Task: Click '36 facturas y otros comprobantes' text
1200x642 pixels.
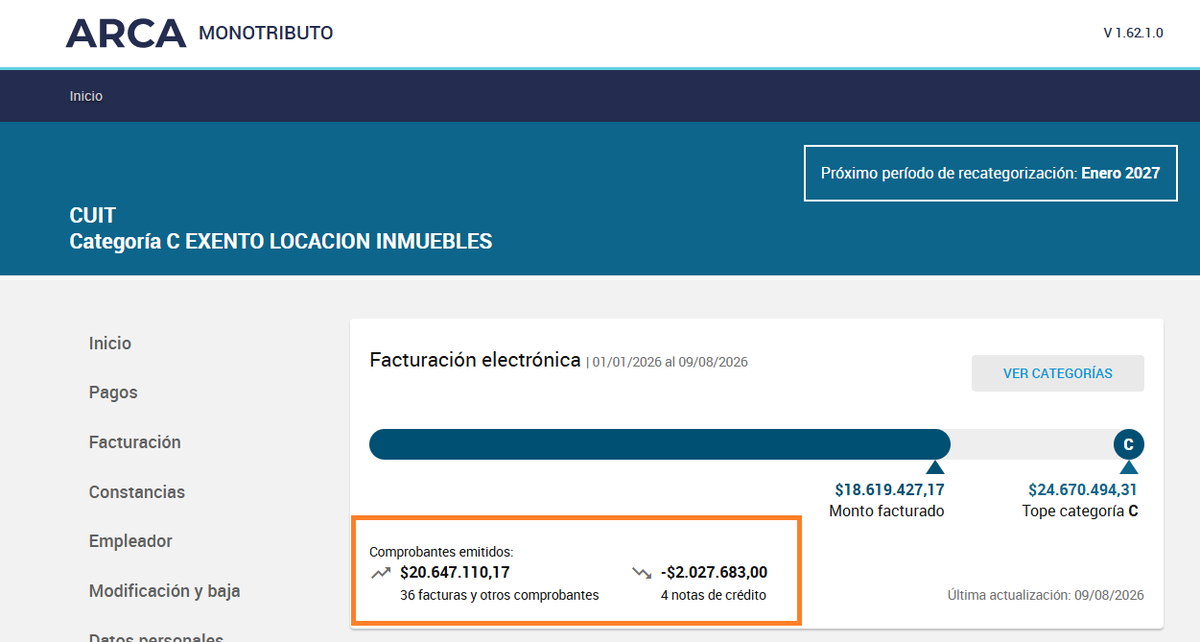Action: click(x=499, y=595)
